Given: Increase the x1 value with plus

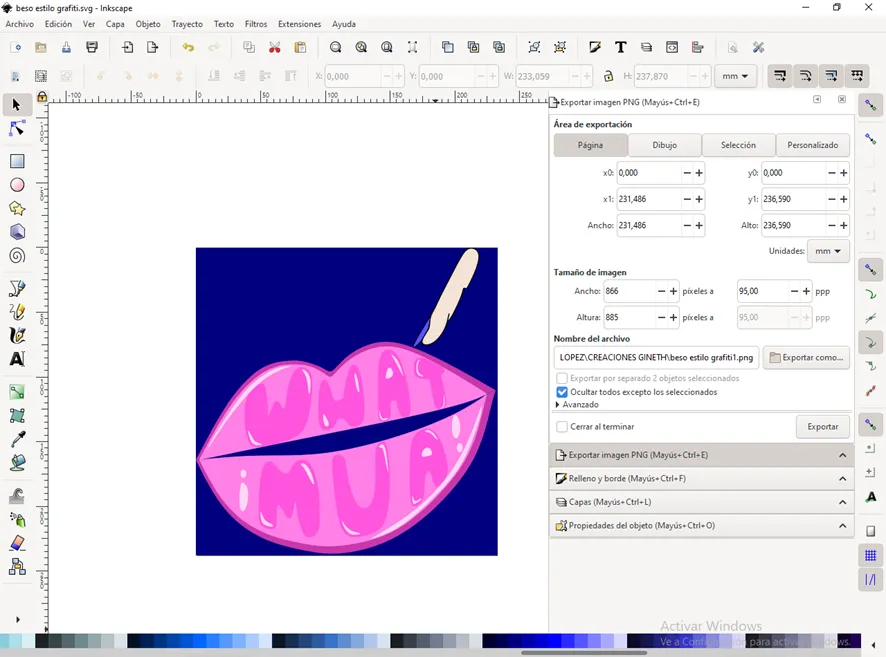Looking at the screenshot, I should (x=699, y=199).
